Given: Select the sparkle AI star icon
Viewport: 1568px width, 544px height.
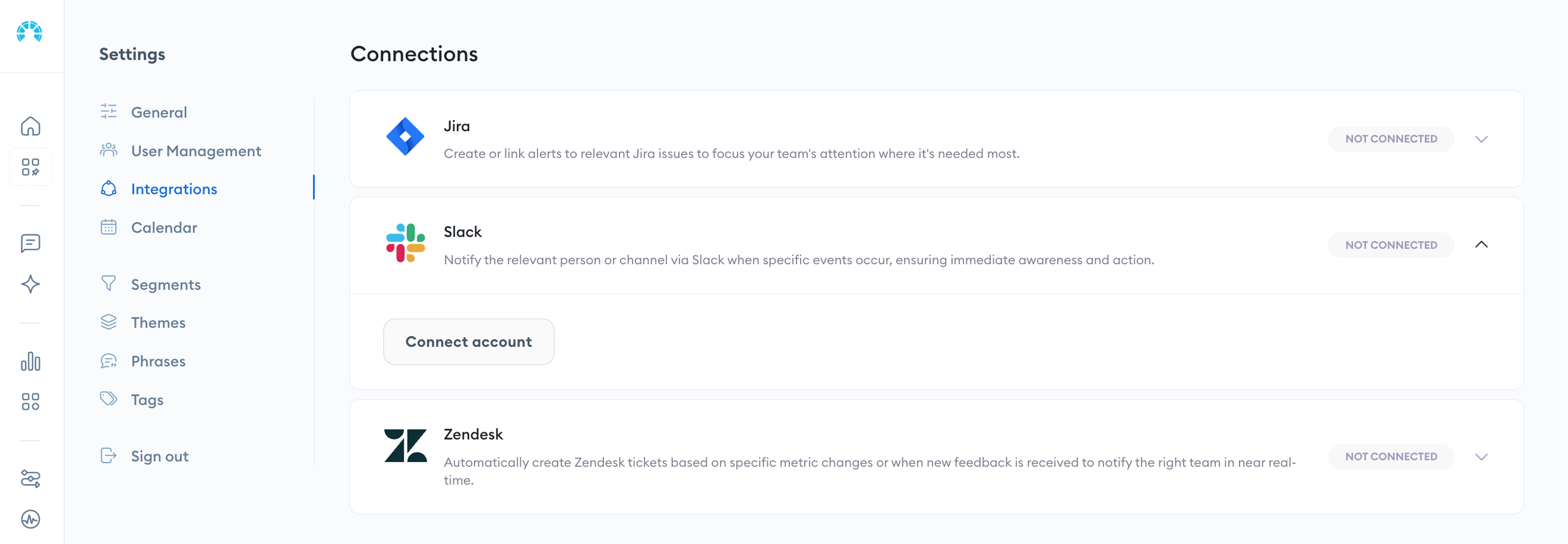Looking at the screenshot, I should pyautogui.click(x=30, y=284).
